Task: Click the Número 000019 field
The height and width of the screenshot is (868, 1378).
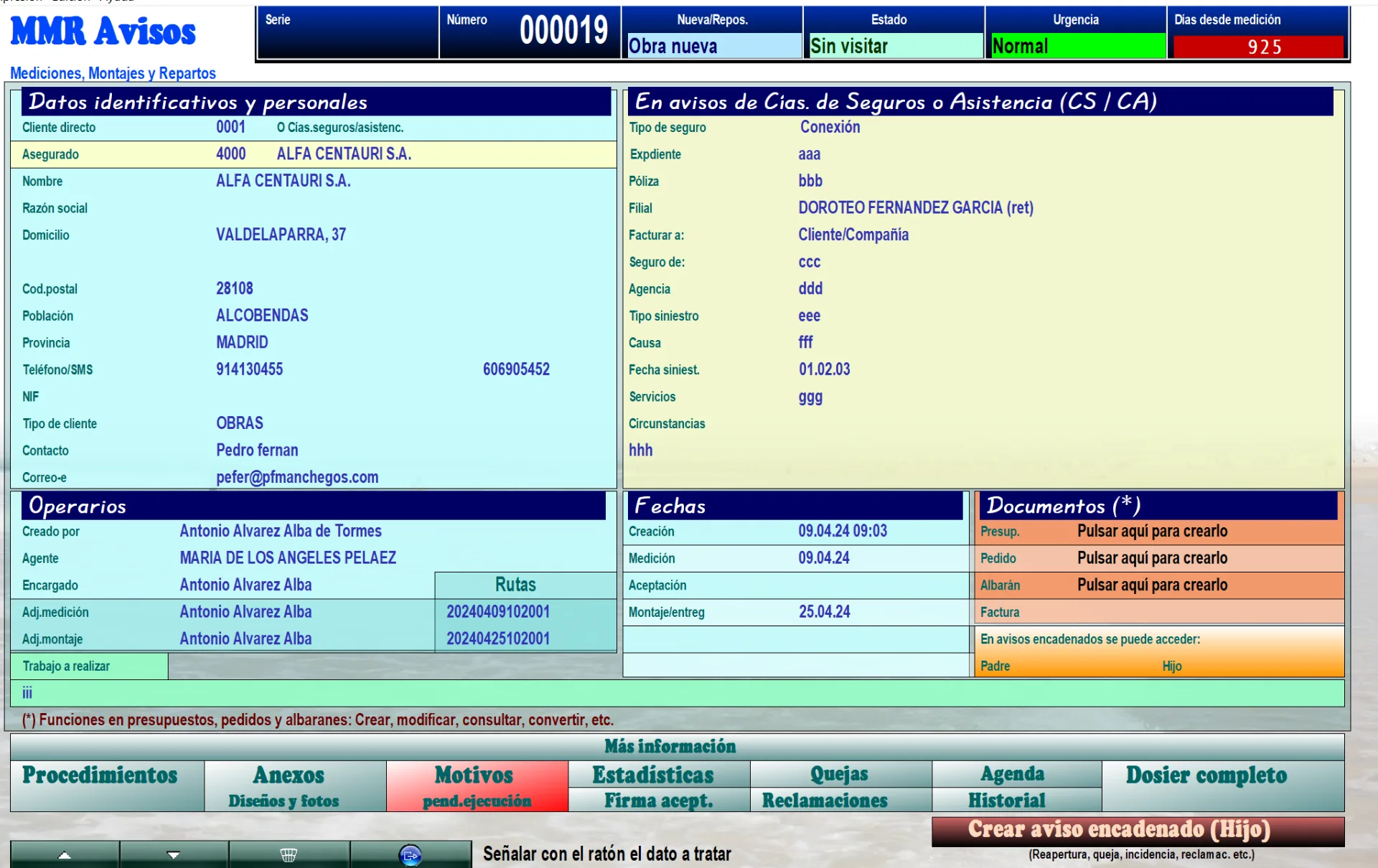Action: (x=530, y=32)
